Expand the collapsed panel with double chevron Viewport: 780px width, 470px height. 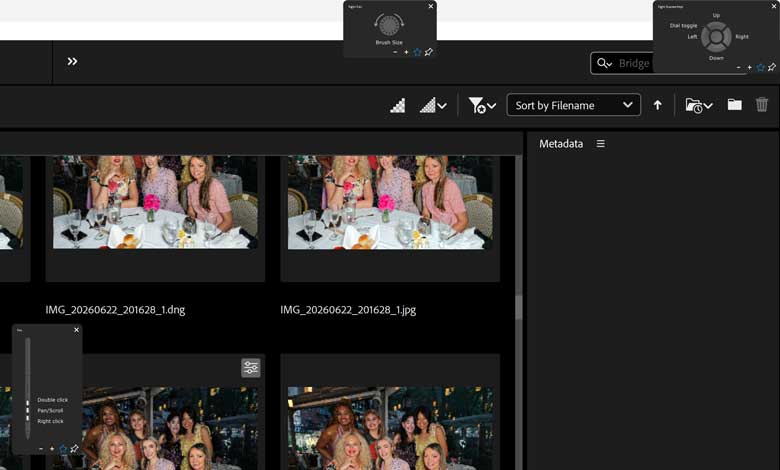(x=72, y=61)
